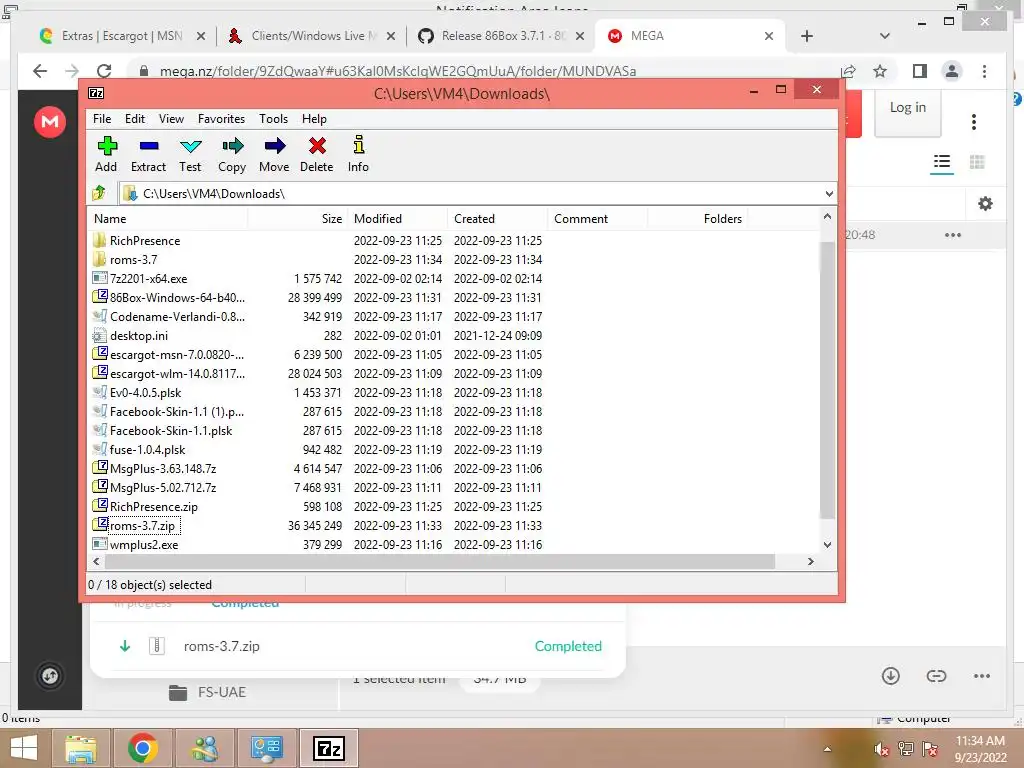The width and height of the screenshot is (1024, 768).
Task: Select escargot-msn-7.0.0820 archive
Action: point(176,354)
